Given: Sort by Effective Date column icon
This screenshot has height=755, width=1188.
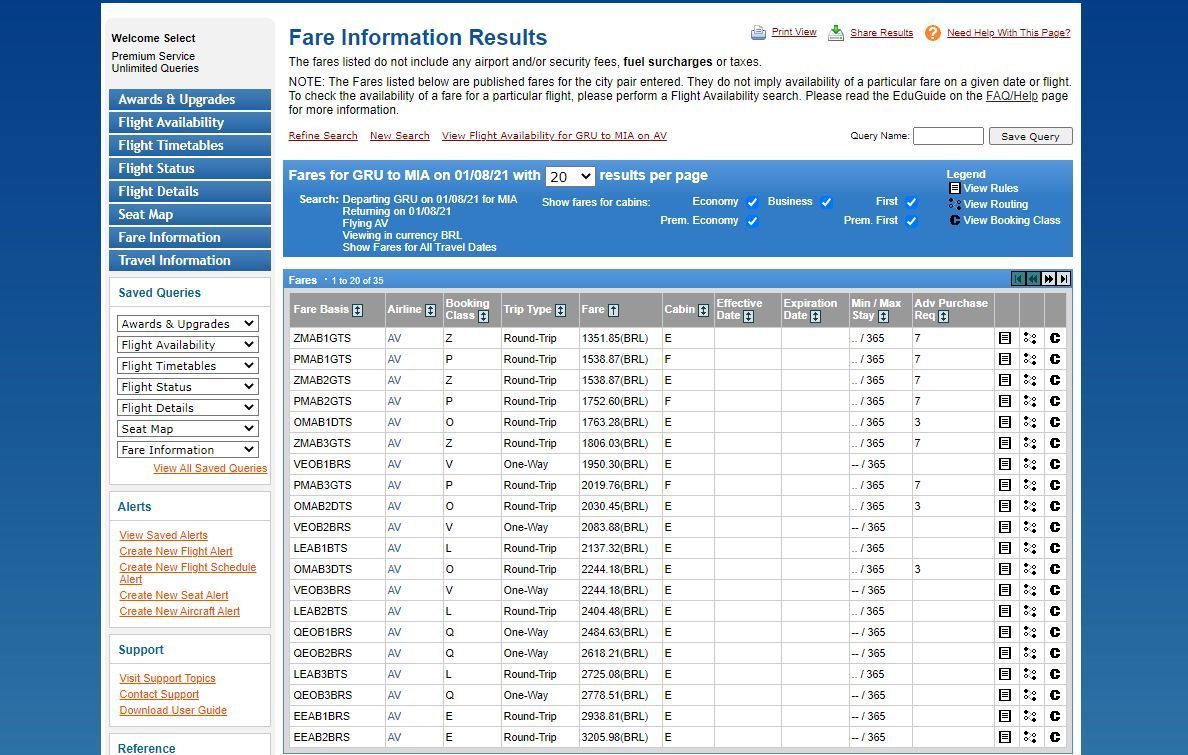Looking at the screenshot, I should pos(749,316).
